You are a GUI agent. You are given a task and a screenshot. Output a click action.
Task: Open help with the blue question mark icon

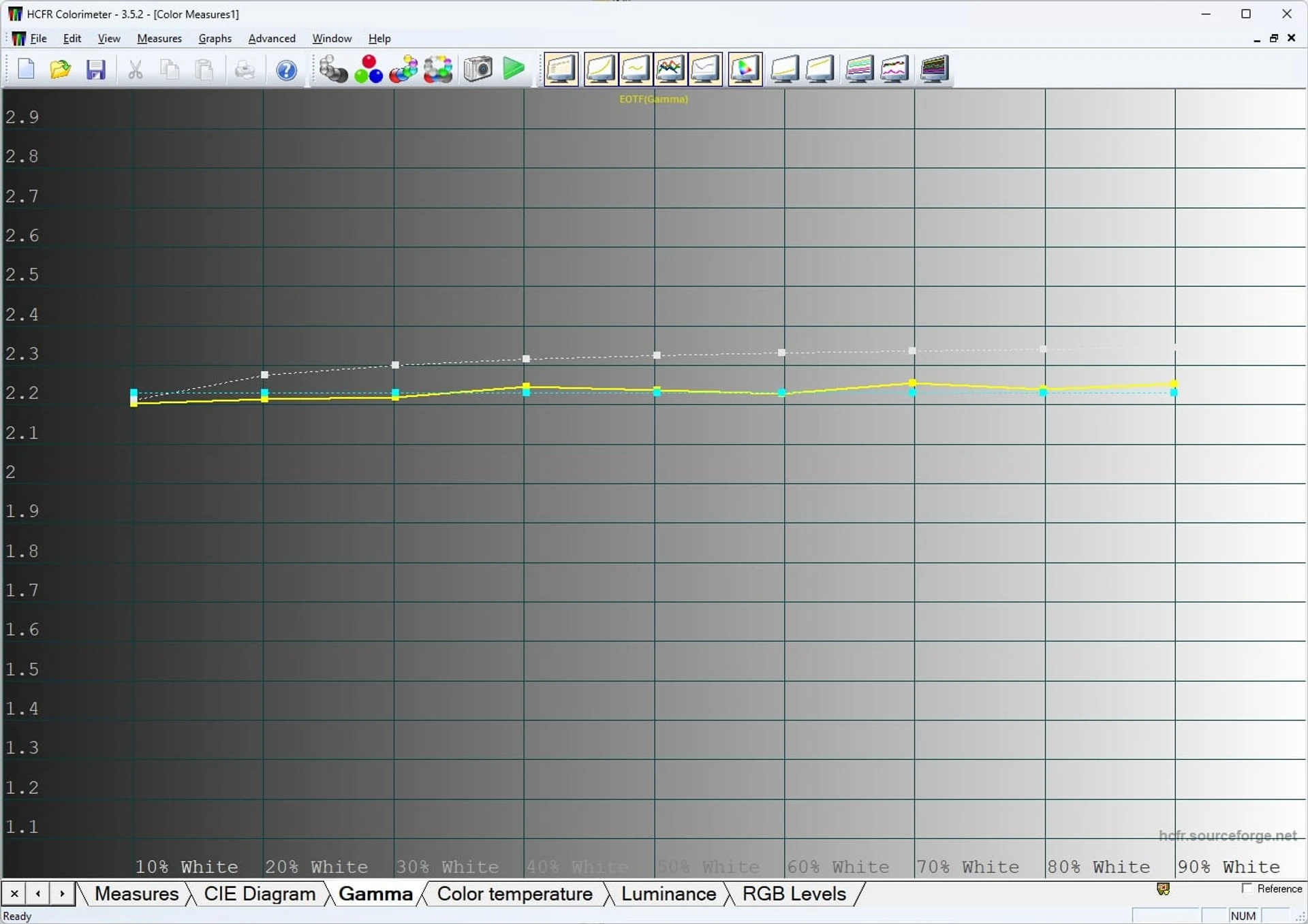coord(286,69)
